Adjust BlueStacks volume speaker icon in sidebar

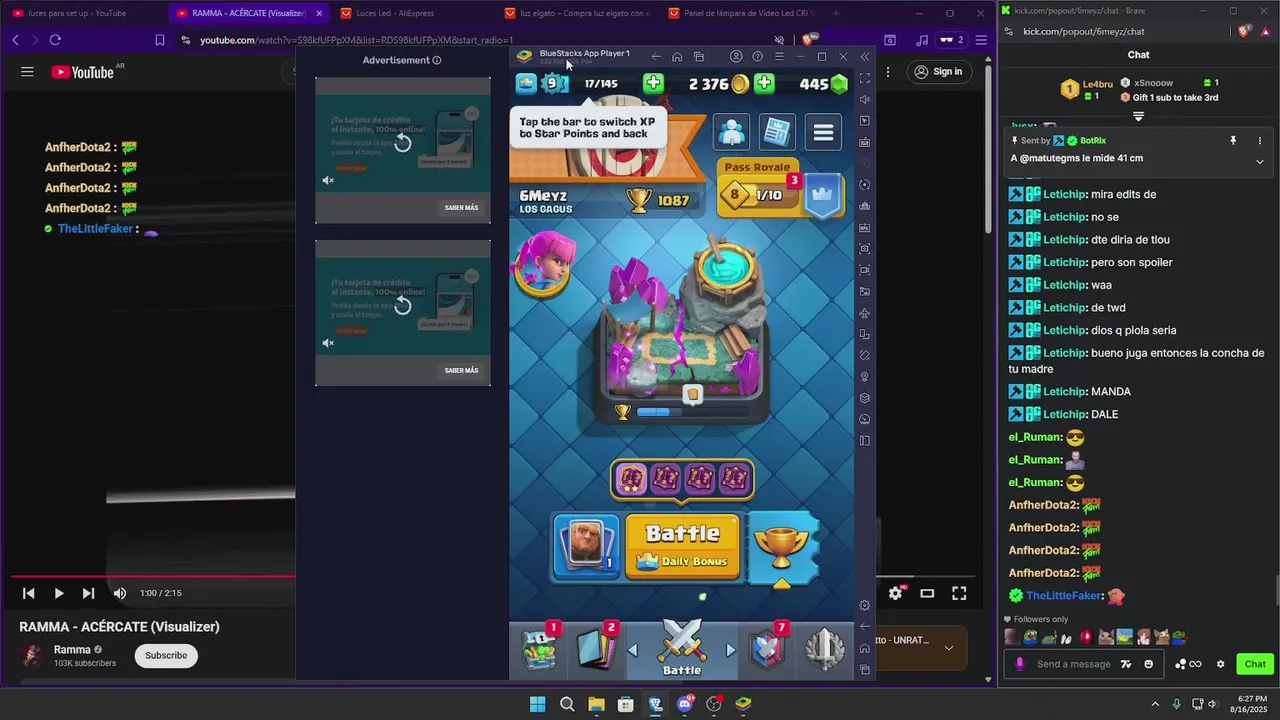click(865, 99)
